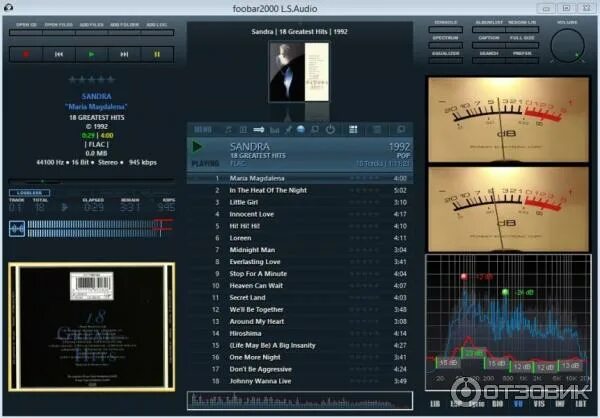Click the seek bar under track info
The image size is (600, 418).
pyautogui.click(x=91, y=181)
